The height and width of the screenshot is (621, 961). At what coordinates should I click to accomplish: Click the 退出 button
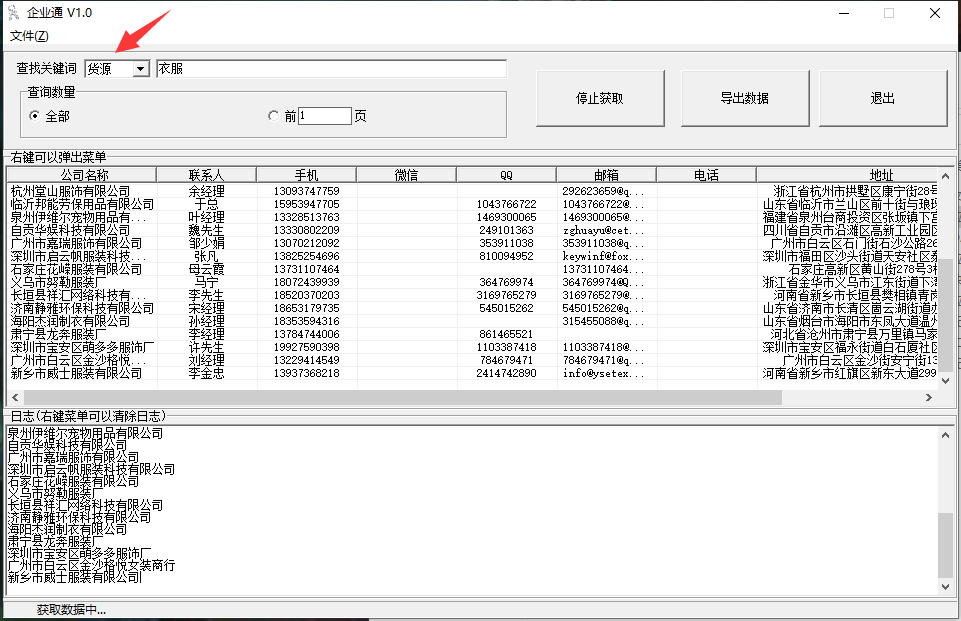click(883, 97)
